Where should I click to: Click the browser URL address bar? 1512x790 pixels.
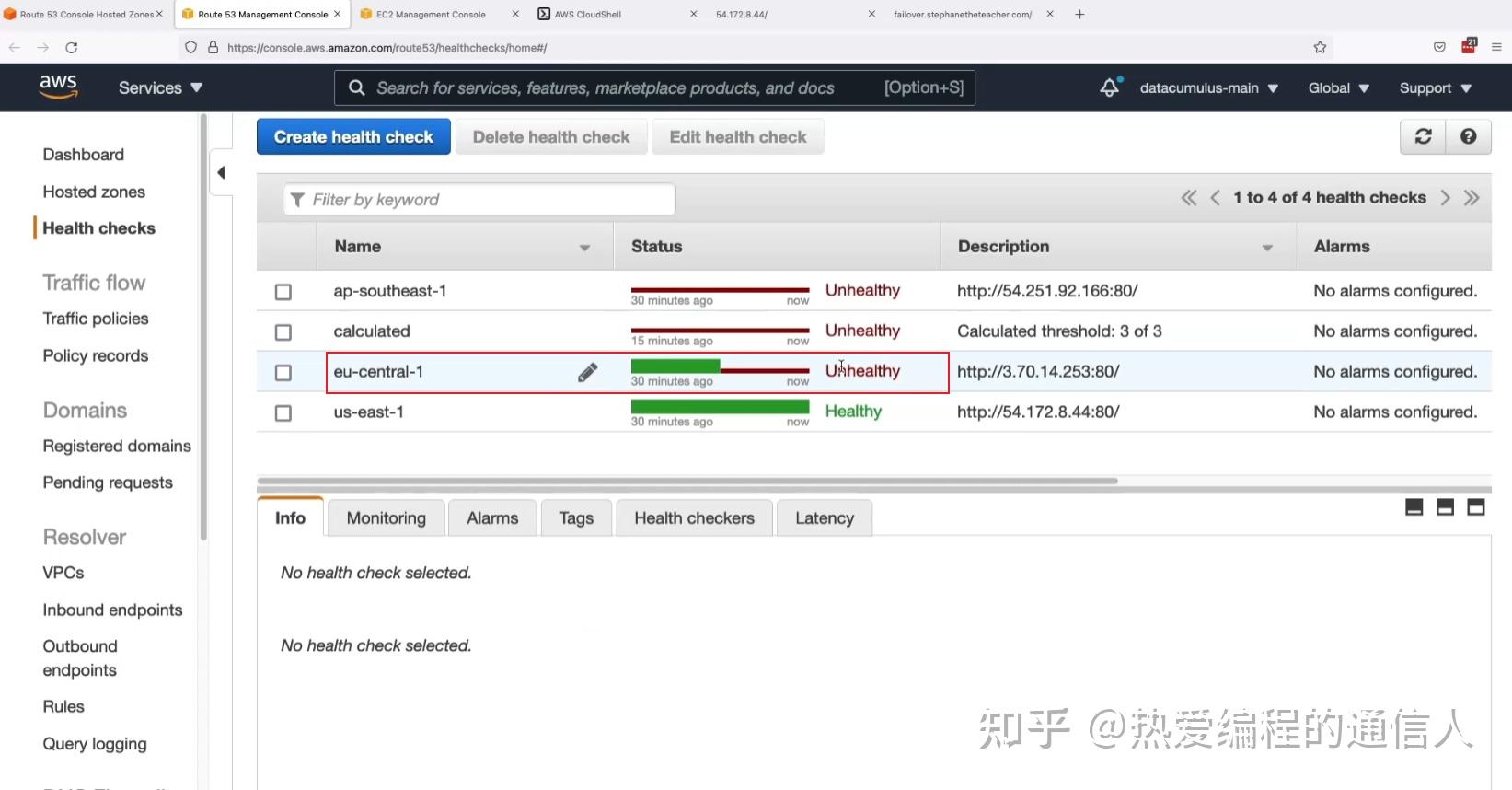[755, 47]
